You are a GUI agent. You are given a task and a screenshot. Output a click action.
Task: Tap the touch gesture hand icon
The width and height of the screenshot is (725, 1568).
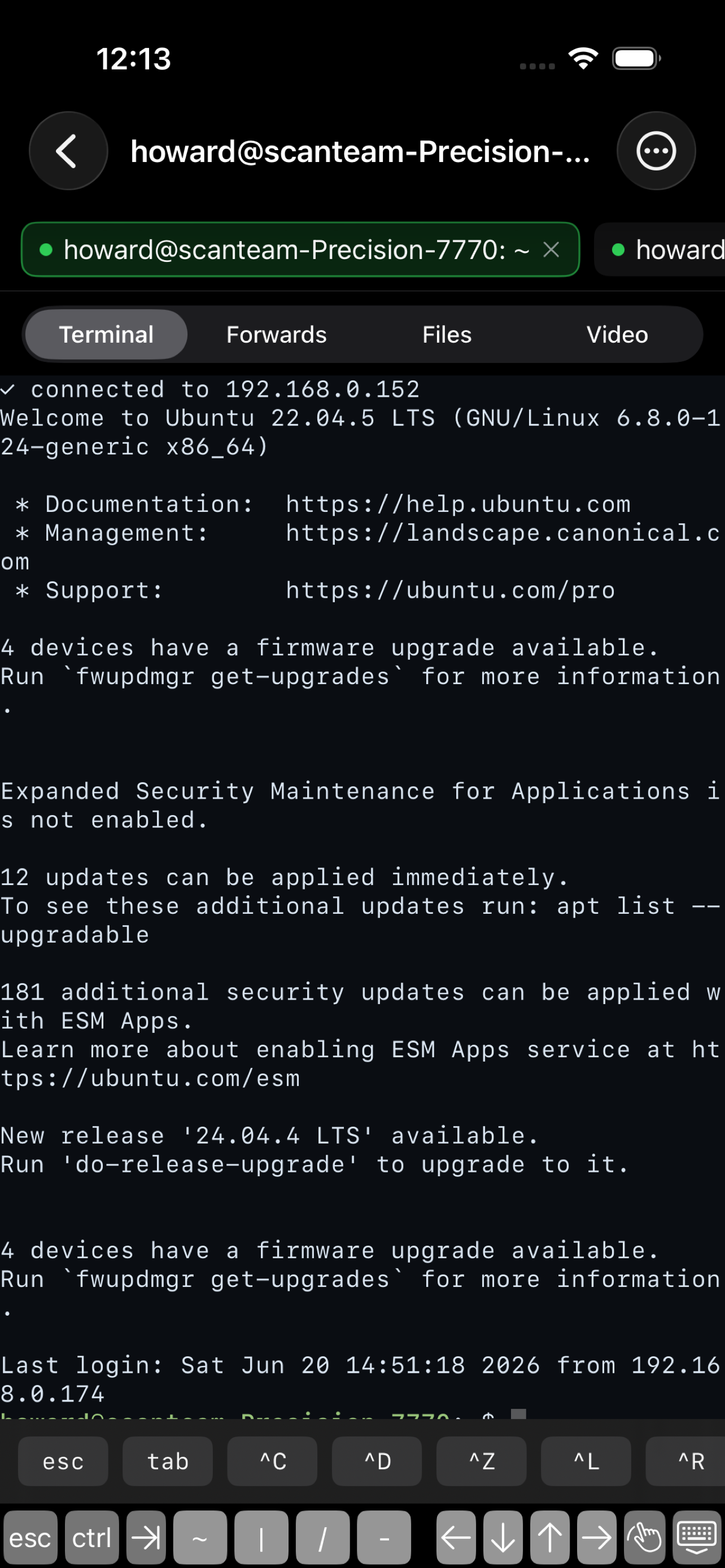pyautogui.click(x=644, y=1538)
